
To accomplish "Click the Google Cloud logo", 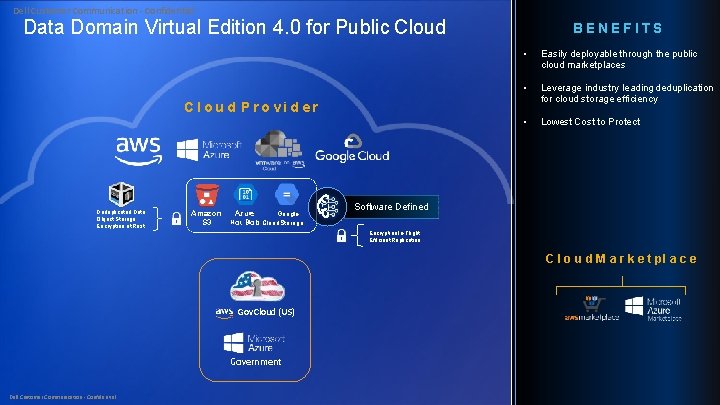I will coord(352,148).
